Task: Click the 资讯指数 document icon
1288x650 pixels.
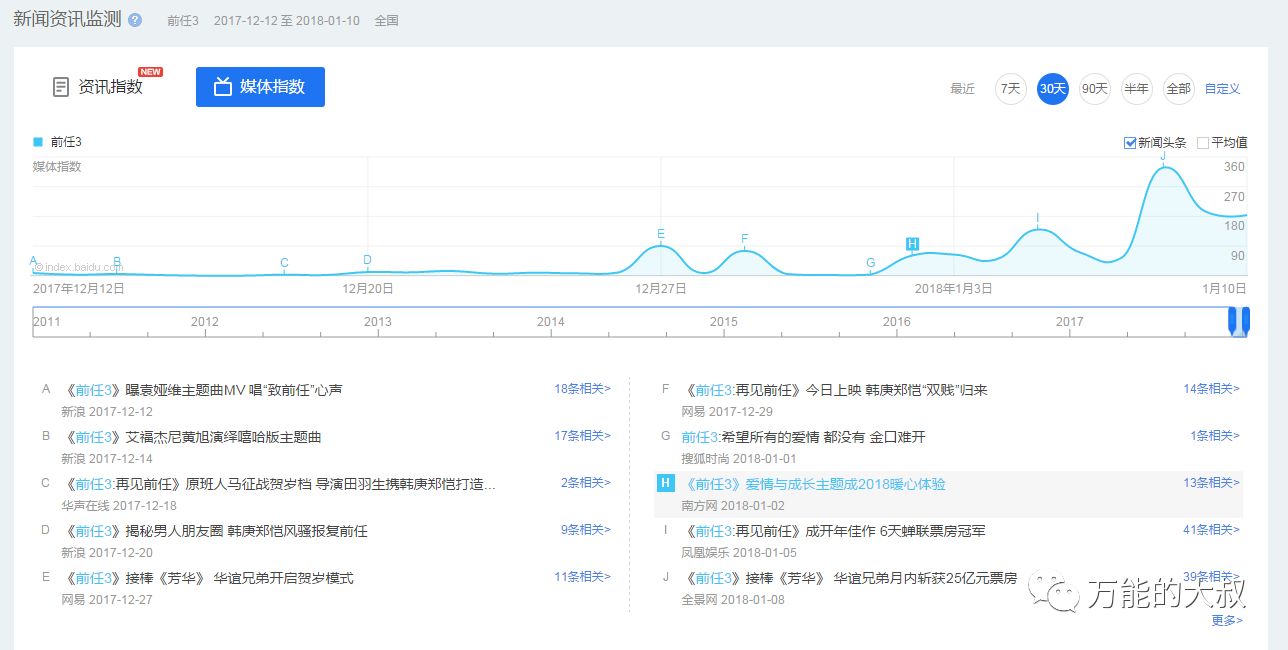Action: (x=61, y=87)
